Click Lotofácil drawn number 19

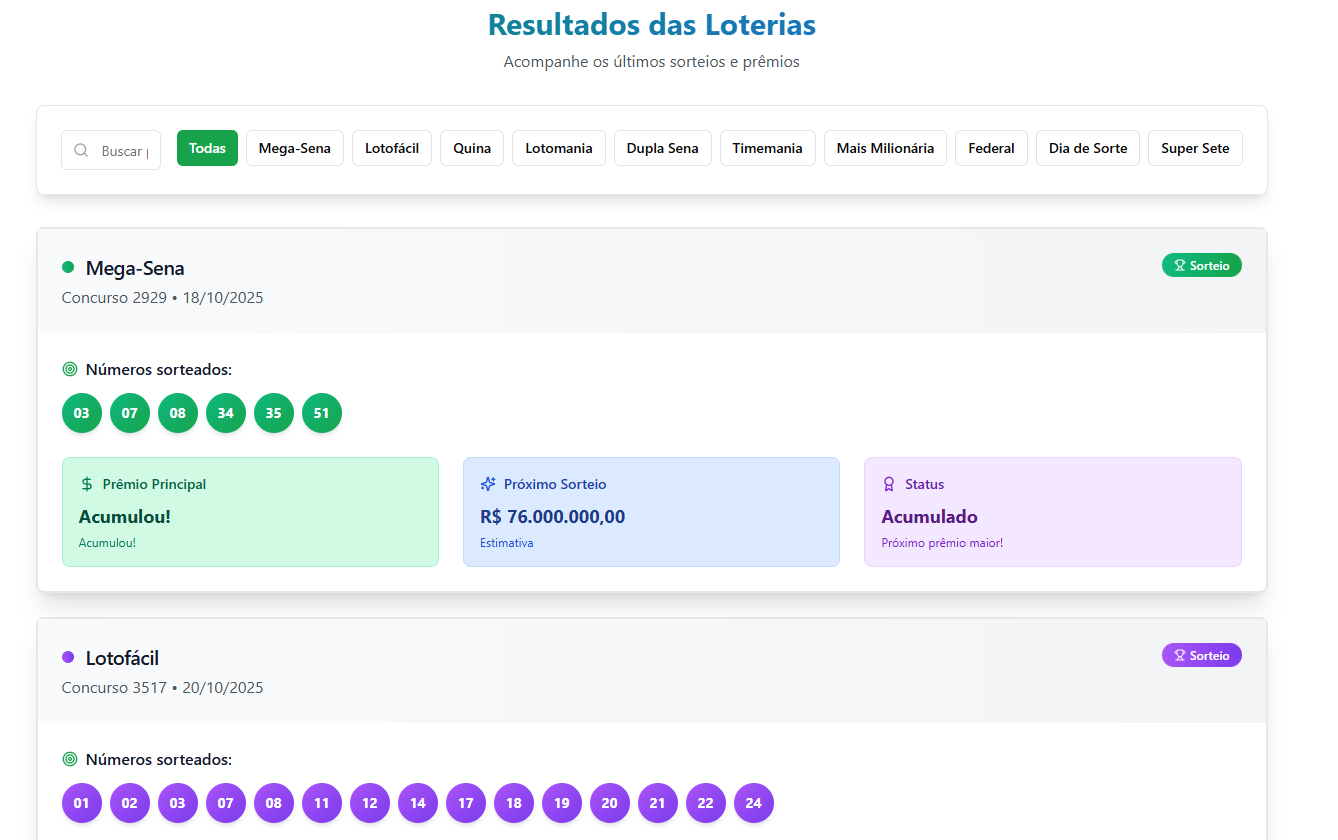562,803
